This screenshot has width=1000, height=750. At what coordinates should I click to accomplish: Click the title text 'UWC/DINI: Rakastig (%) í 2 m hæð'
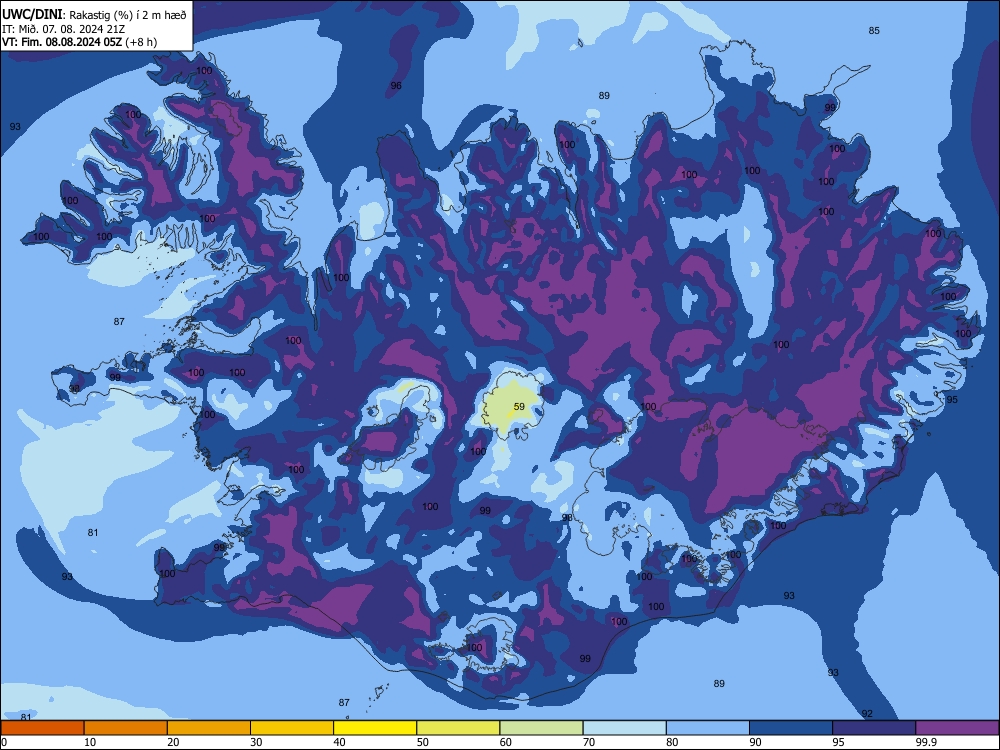tap(94, 15)
